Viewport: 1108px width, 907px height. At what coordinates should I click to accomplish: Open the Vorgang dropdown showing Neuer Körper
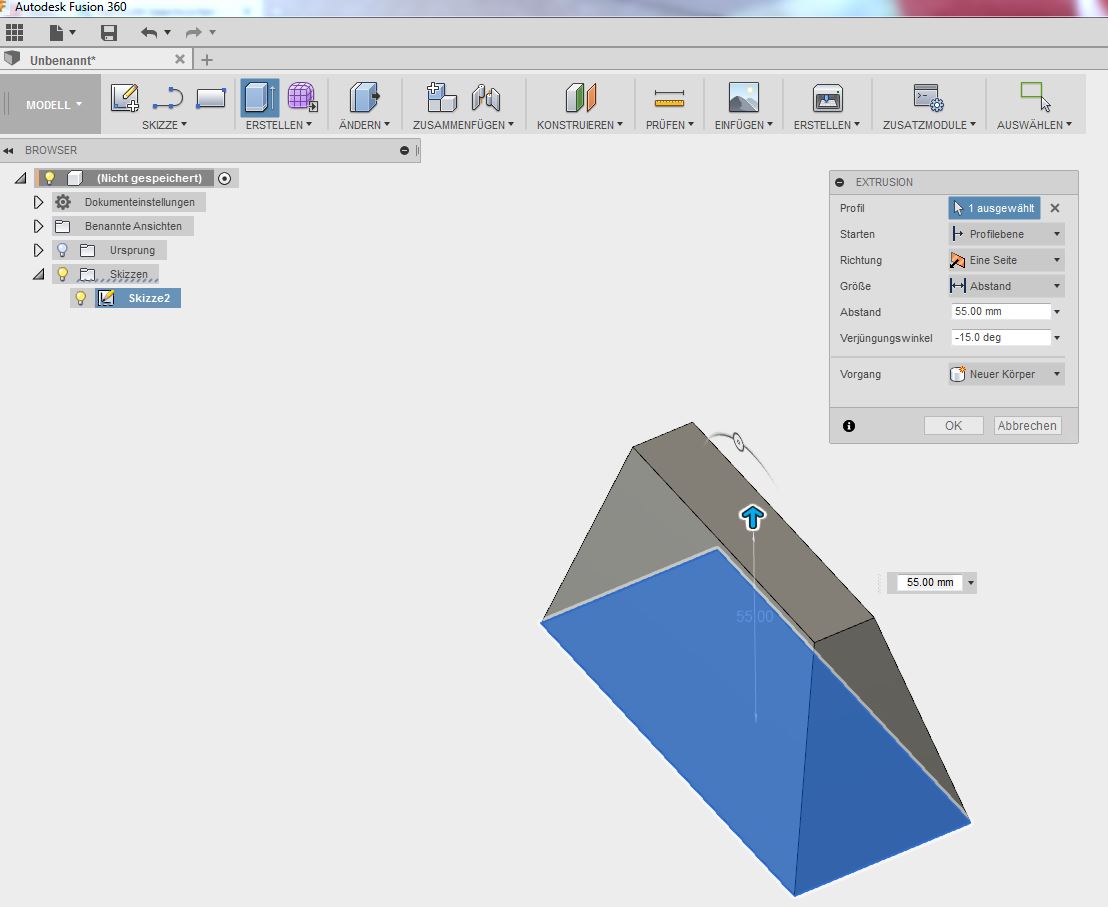[1005, 374]
